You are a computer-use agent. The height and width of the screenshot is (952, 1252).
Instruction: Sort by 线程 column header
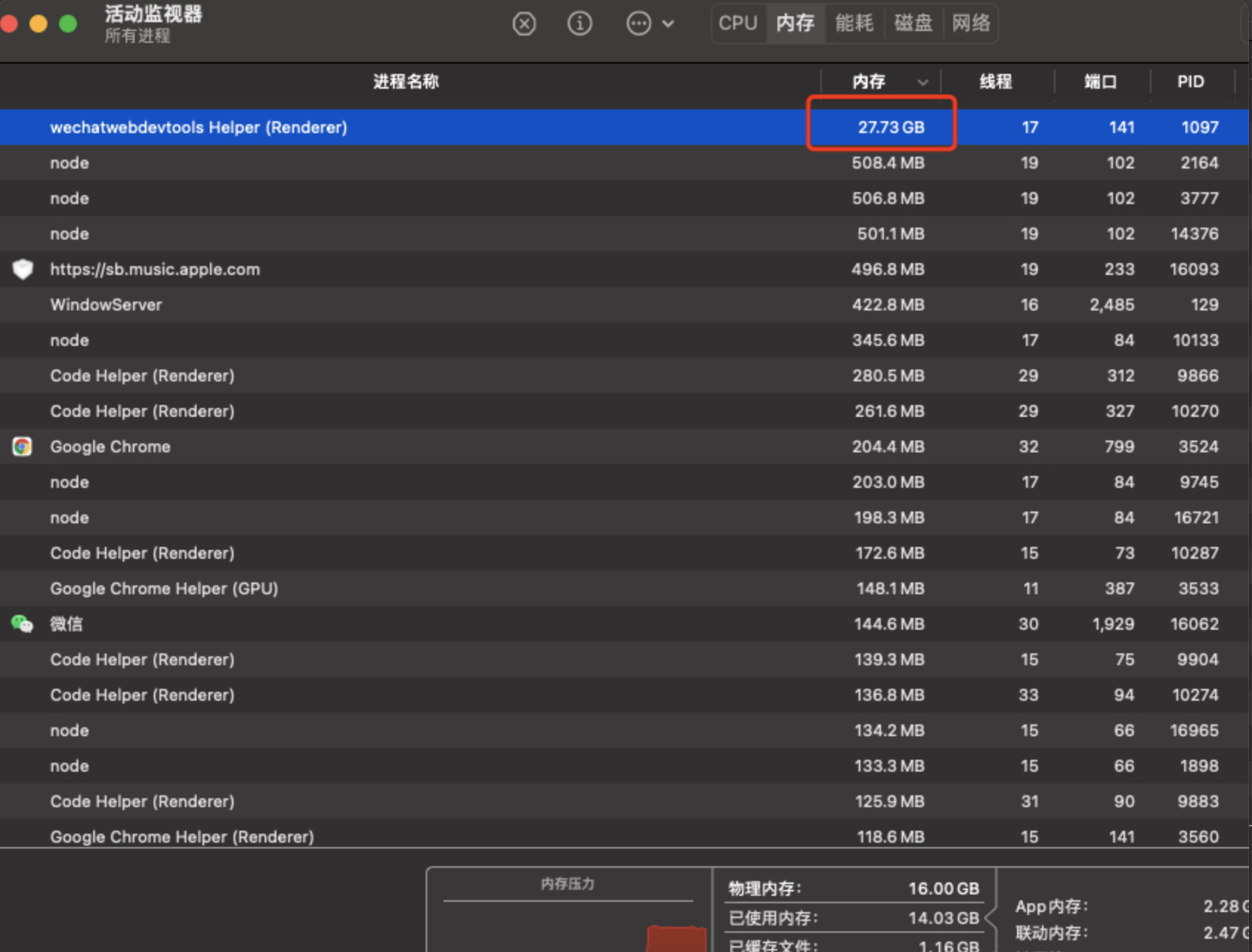(996, 81)
